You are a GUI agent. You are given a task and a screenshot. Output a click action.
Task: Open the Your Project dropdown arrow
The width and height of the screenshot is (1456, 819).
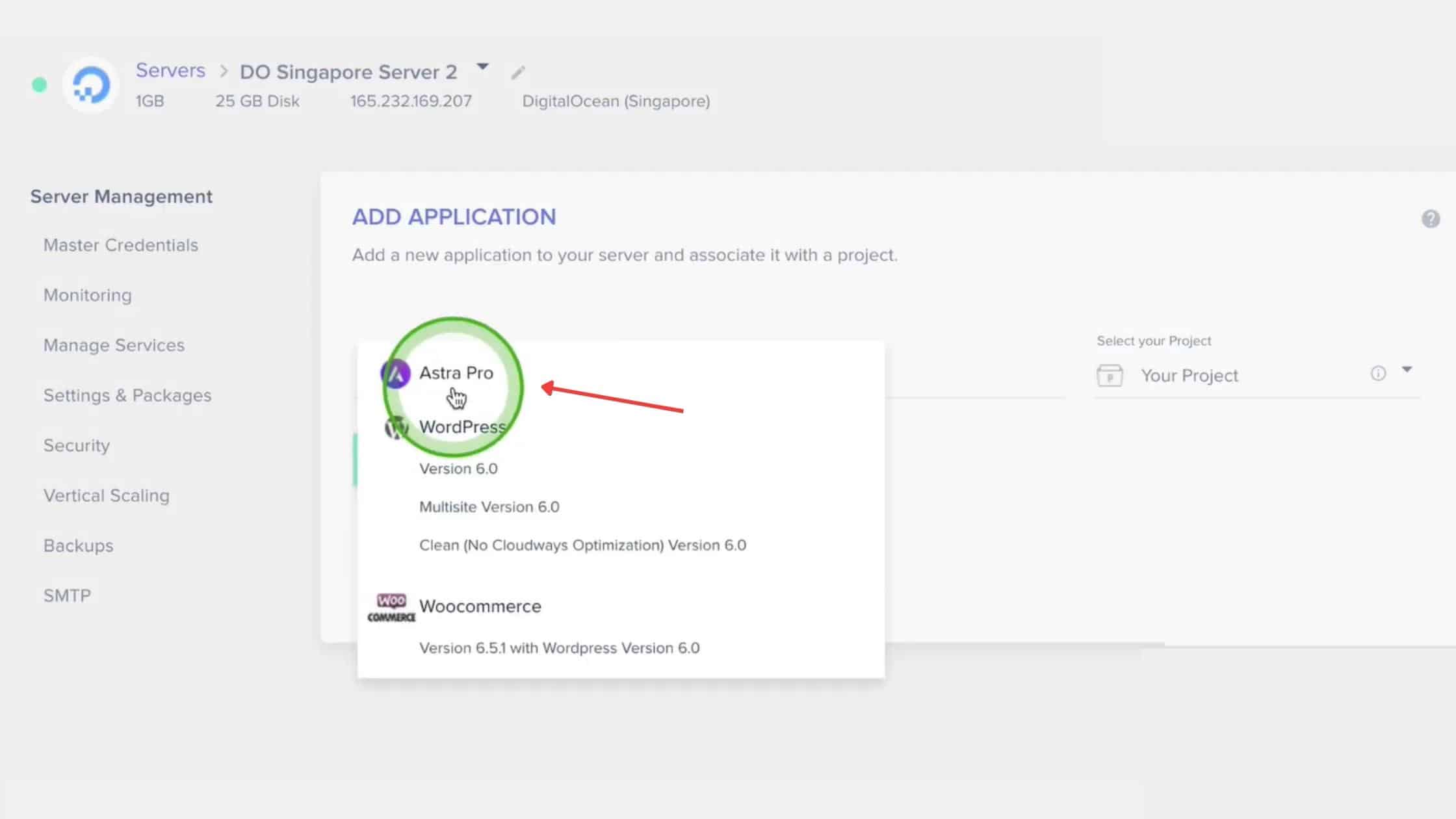click(1407, 370)
